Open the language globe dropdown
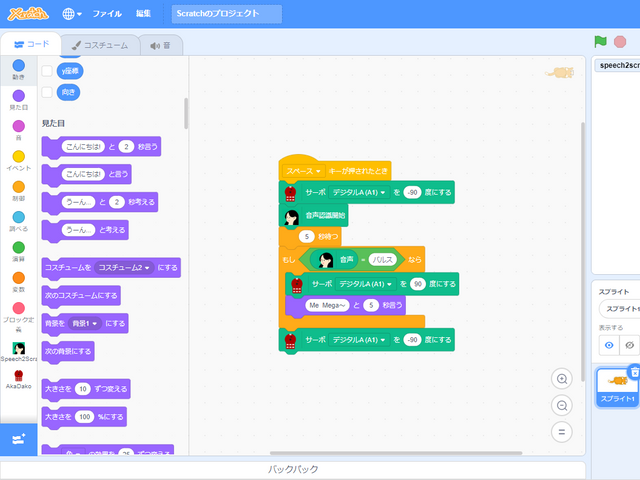 tap(73, 14)
